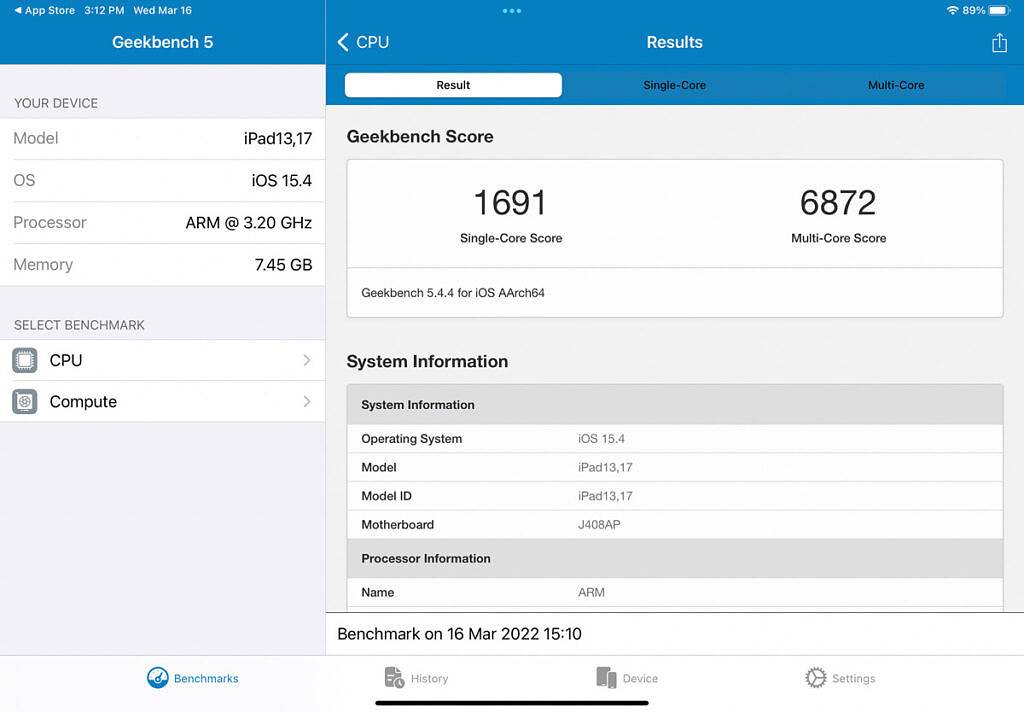
Task: Open the Benchmarks tab icon
Action: [158, 678]
